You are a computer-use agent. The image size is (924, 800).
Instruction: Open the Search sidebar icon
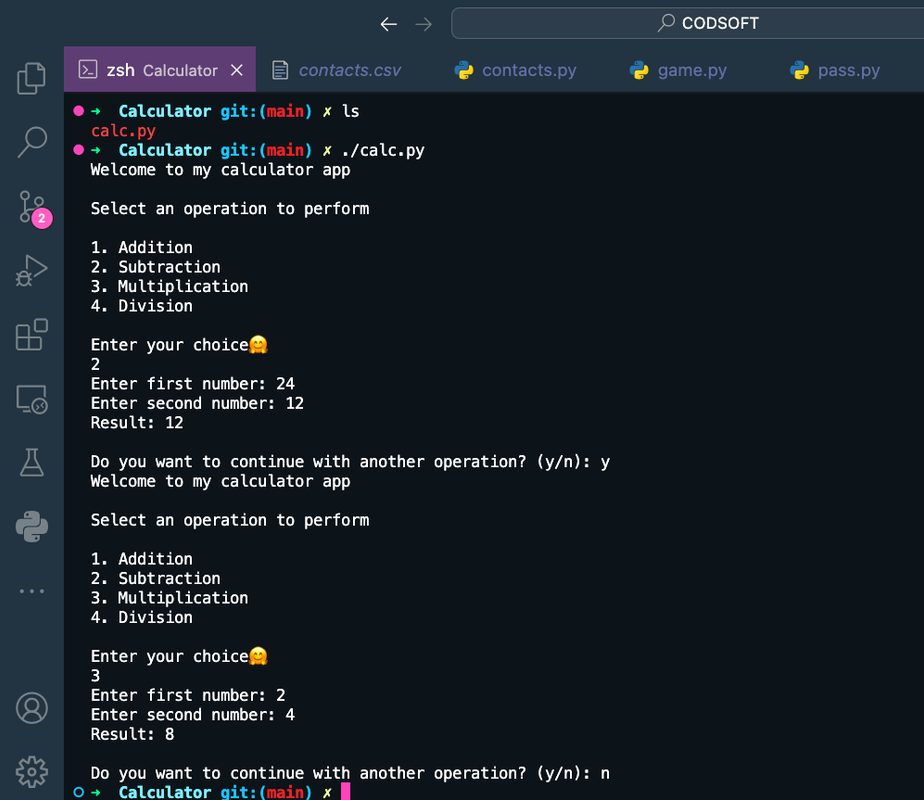(x=31, y=142)
